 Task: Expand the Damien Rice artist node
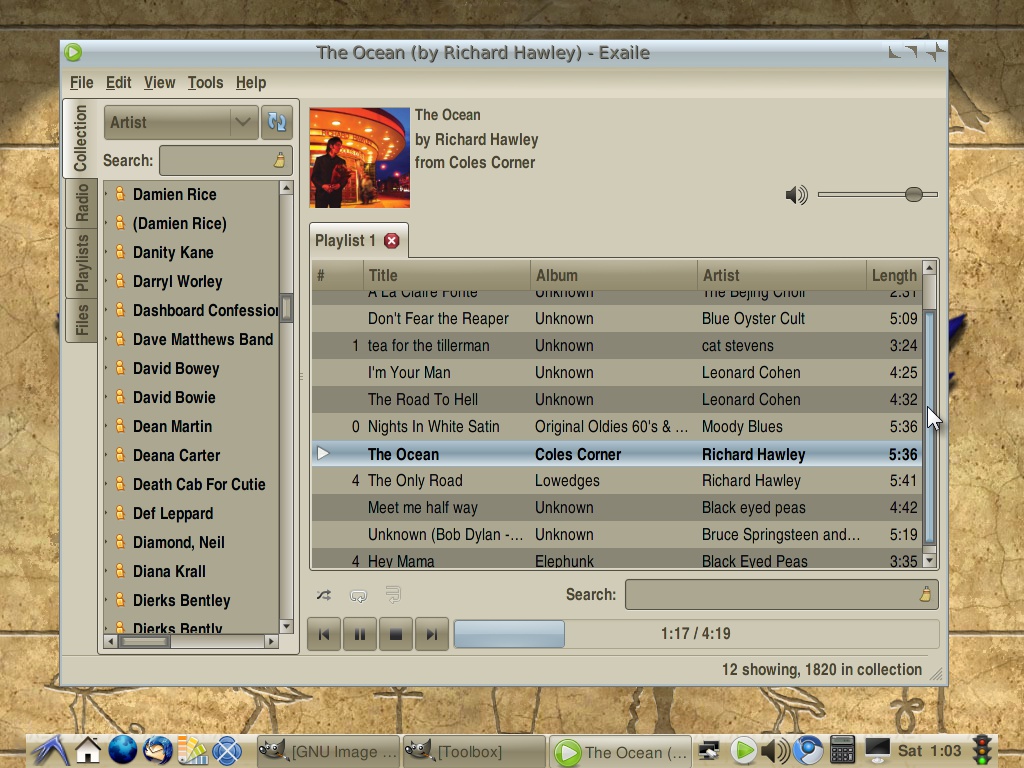[106, 194]
